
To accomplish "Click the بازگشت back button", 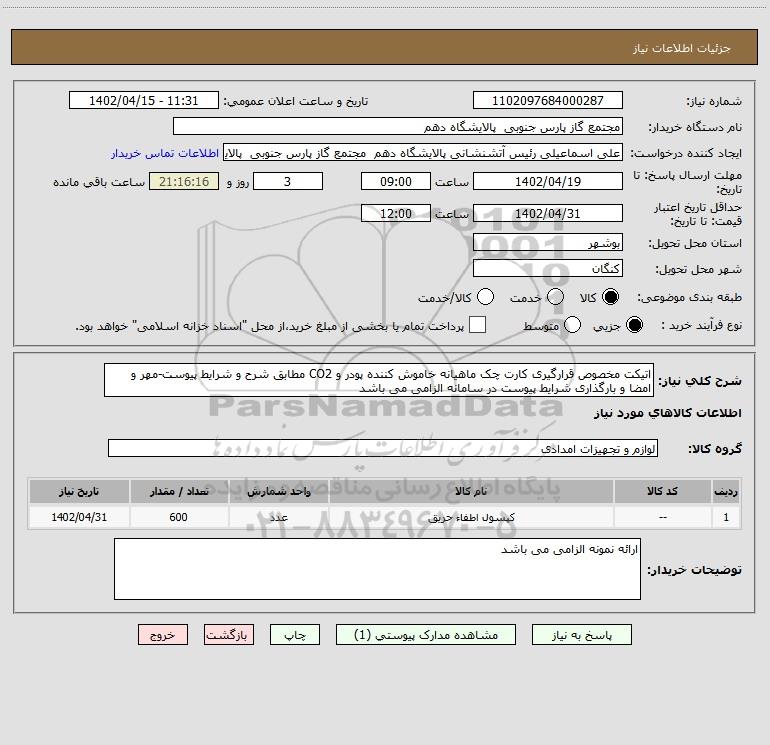I will point(229,635).
